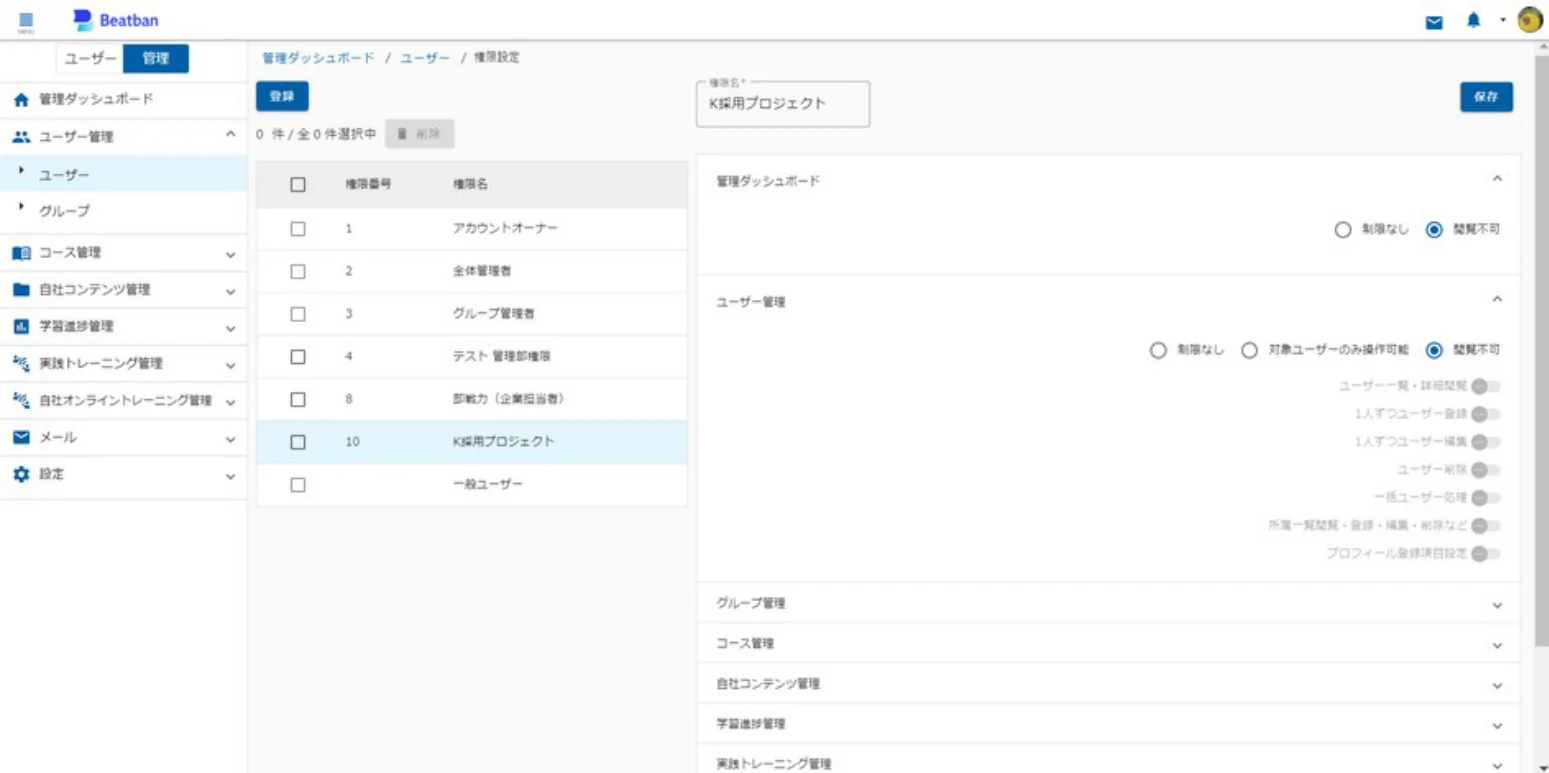Toggle the ユーザー一覧・詳細閲覧 switch
This screenshot has width=1549, height=773.
(1486, 386)
